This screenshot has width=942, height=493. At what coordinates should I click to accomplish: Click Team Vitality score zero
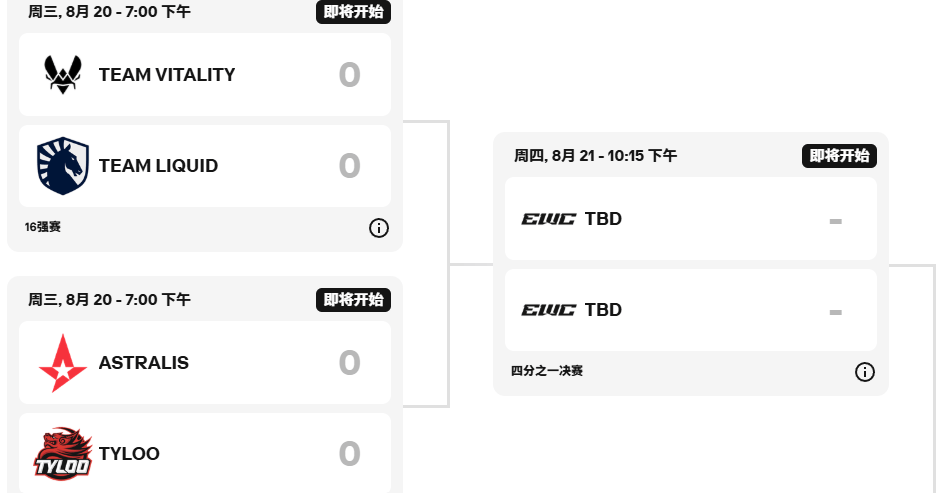pyautogui.click(x=350, y=75)
